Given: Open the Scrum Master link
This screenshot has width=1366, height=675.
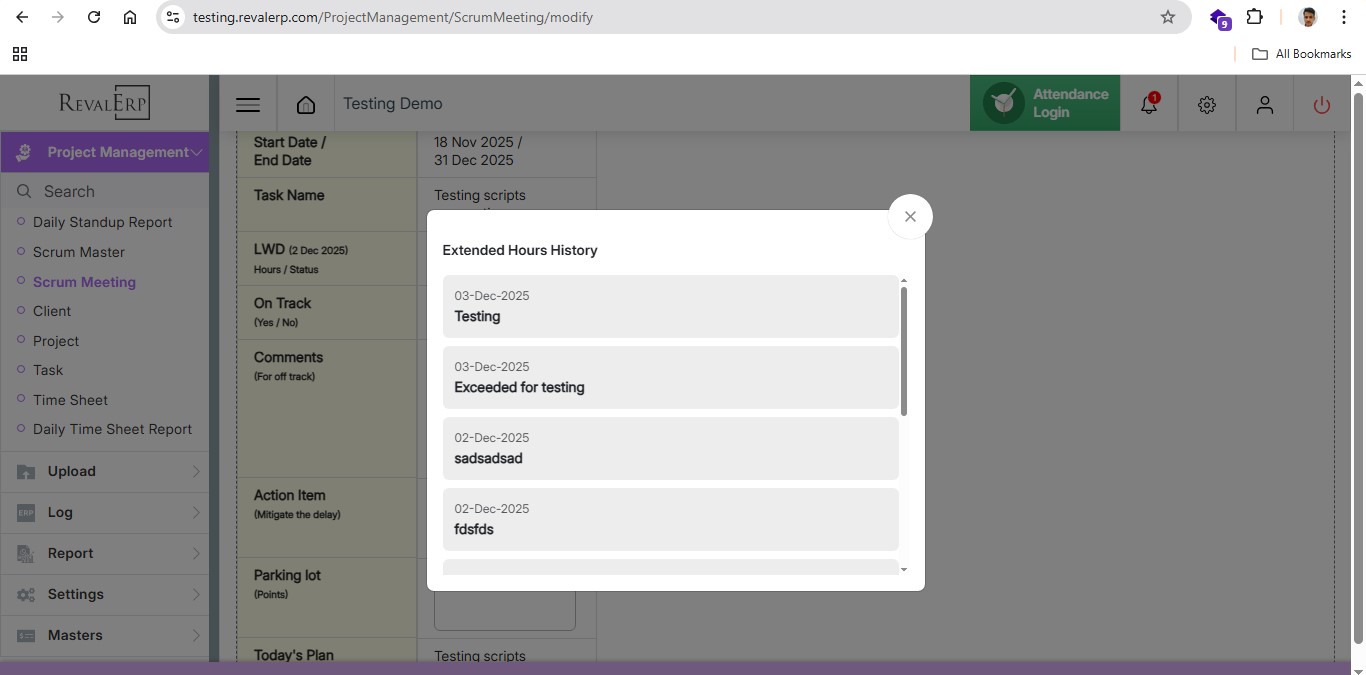Looking at the screenshot, I should 78,252.
